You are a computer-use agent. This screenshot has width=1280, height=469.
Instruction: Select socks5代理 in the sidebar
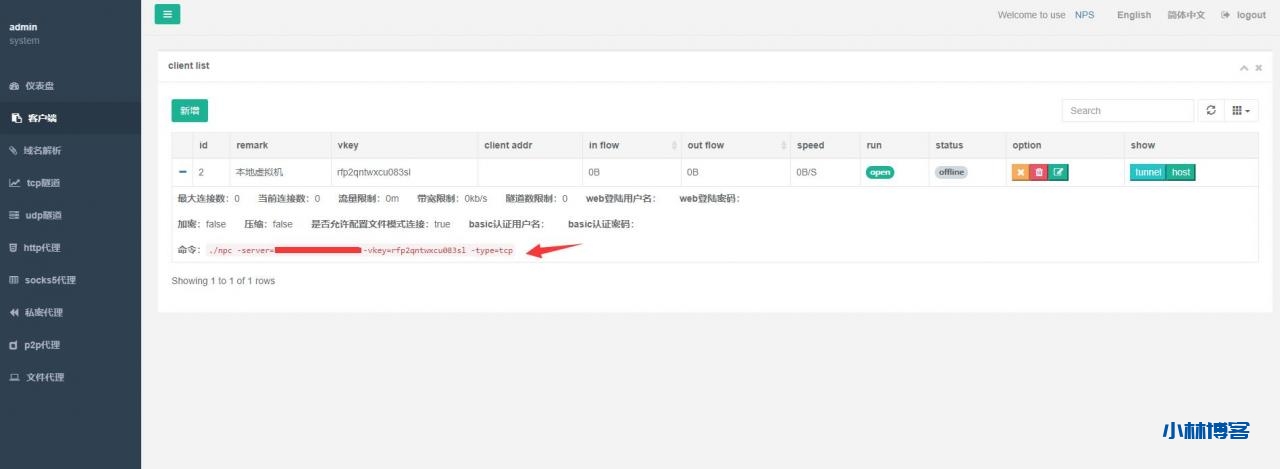coord(50,280)
